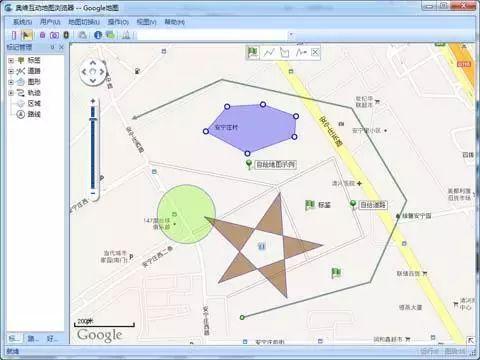Click the purple polygon's bottom vertex handle
Viewport: 480px width, 360px height.
point(247,153)
